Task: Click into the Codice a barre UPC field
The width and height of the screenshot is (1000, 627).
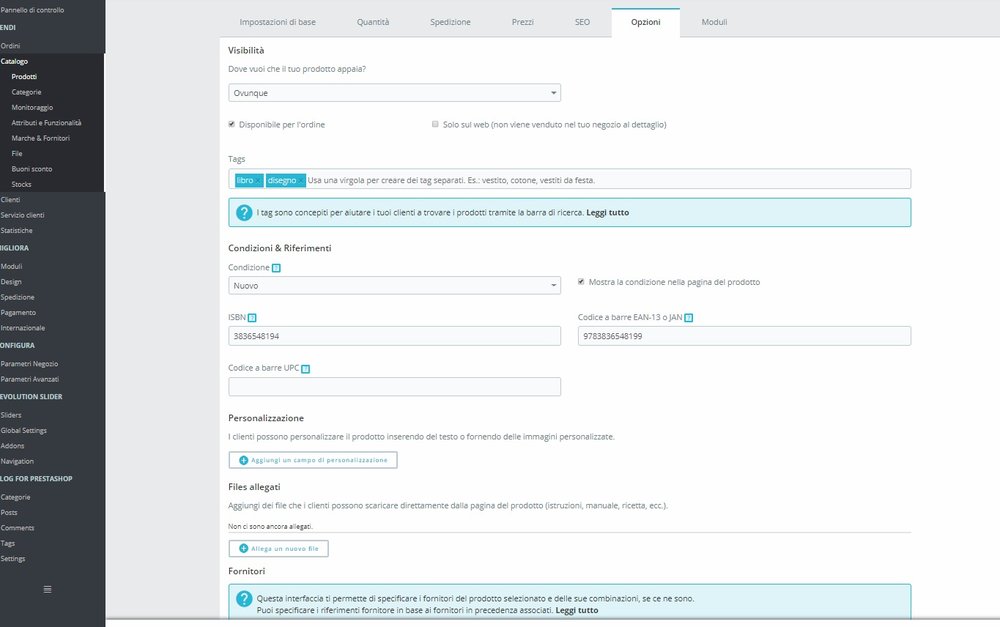Action: (x=394, y=387)
